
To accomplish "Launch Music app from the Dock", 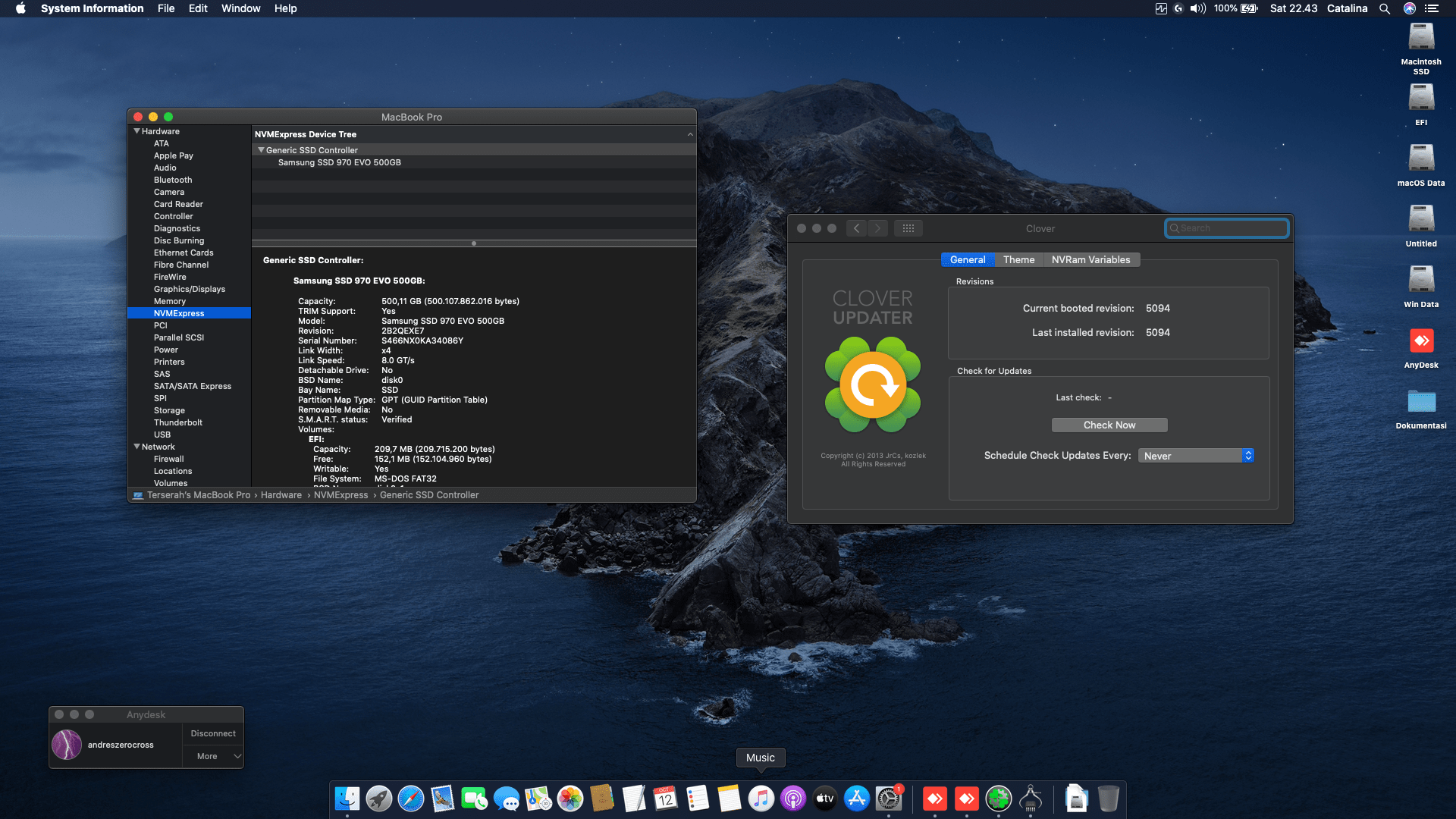I will [761, 799].
